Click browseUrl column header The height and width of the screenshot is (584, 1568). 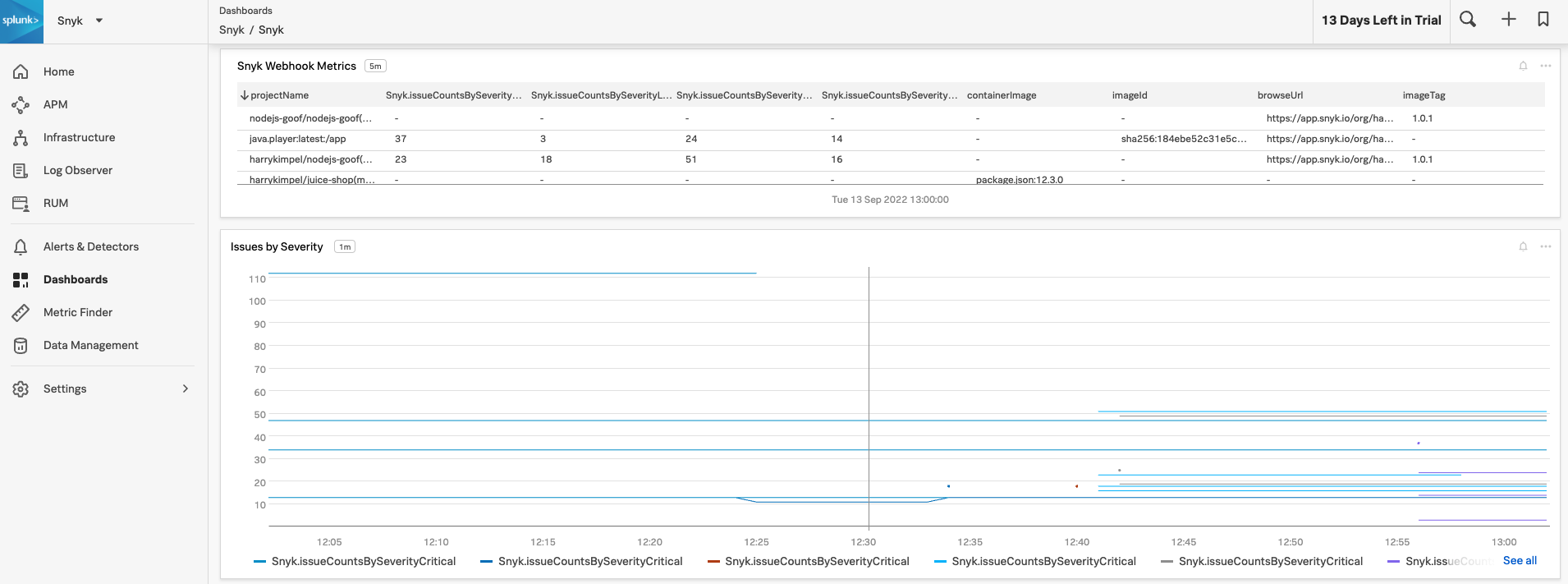1280,95
